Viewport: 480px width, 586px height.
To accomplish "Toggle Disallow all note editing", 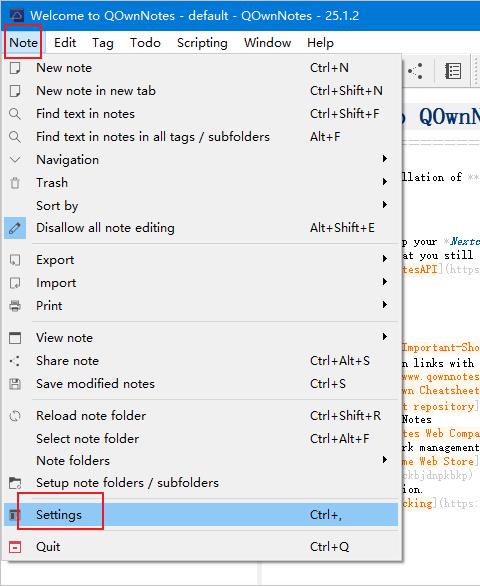I will (201, 228).
